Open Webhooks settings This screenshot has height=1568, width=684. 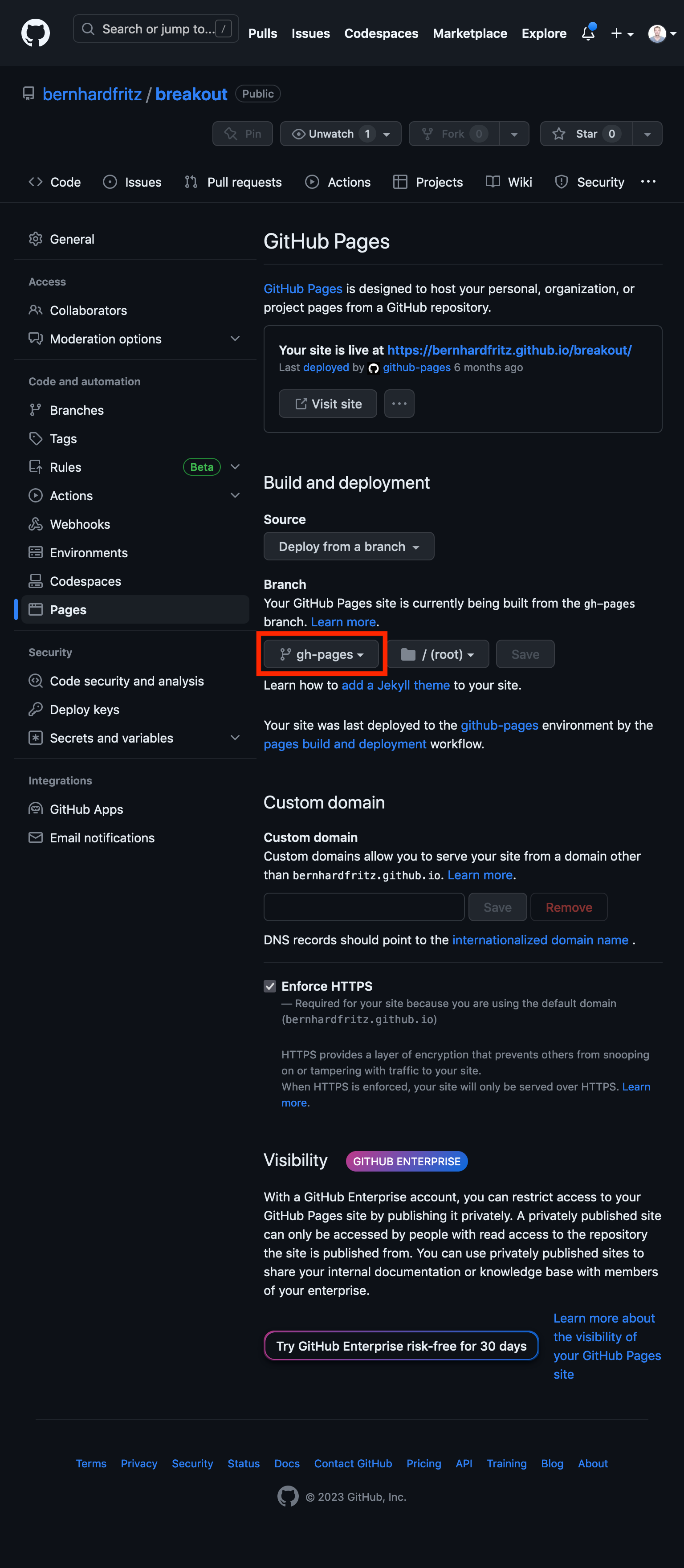135,524
